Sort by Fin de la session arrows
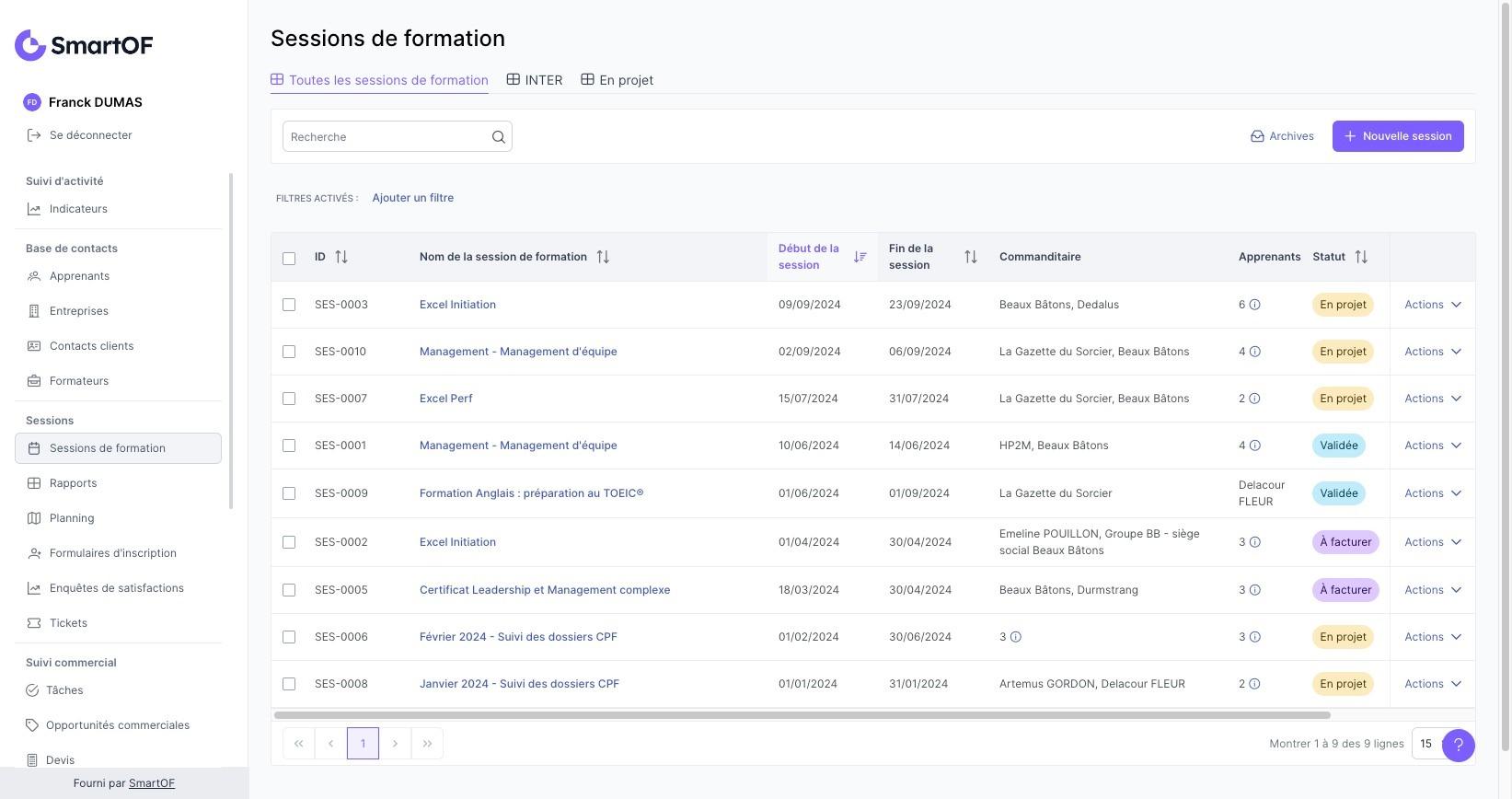 pyautogui.click(x=970, y=257)
